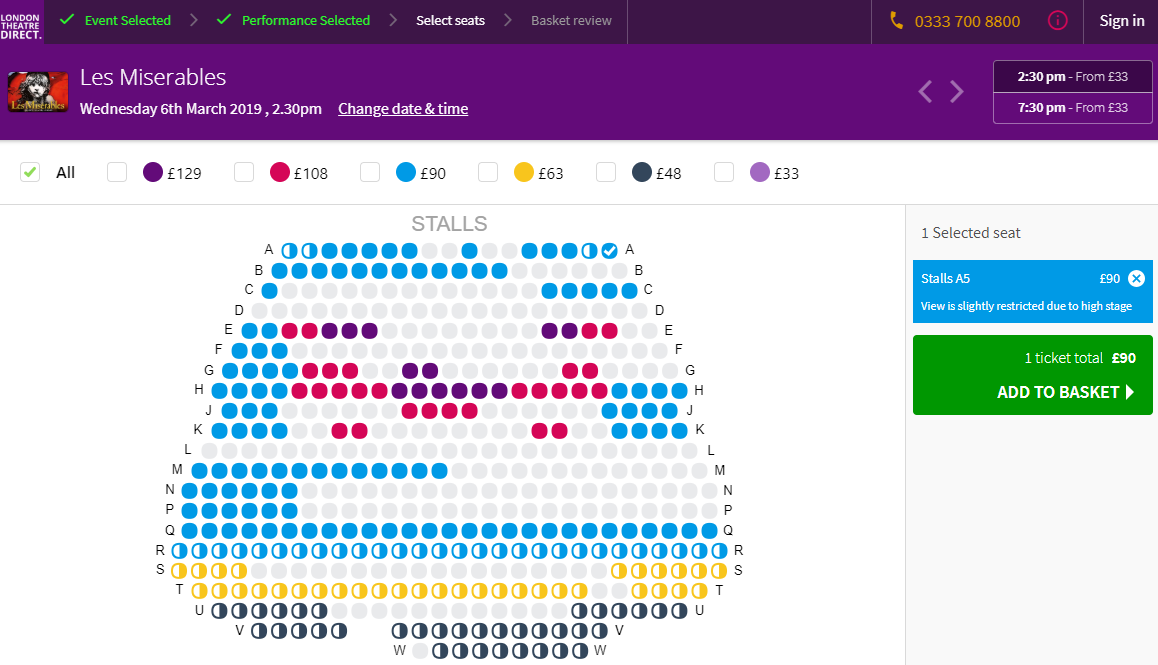This screenshot has width=1158, height=665.
Task: Select the last dark seat in row W
Action: click(580, 650)
